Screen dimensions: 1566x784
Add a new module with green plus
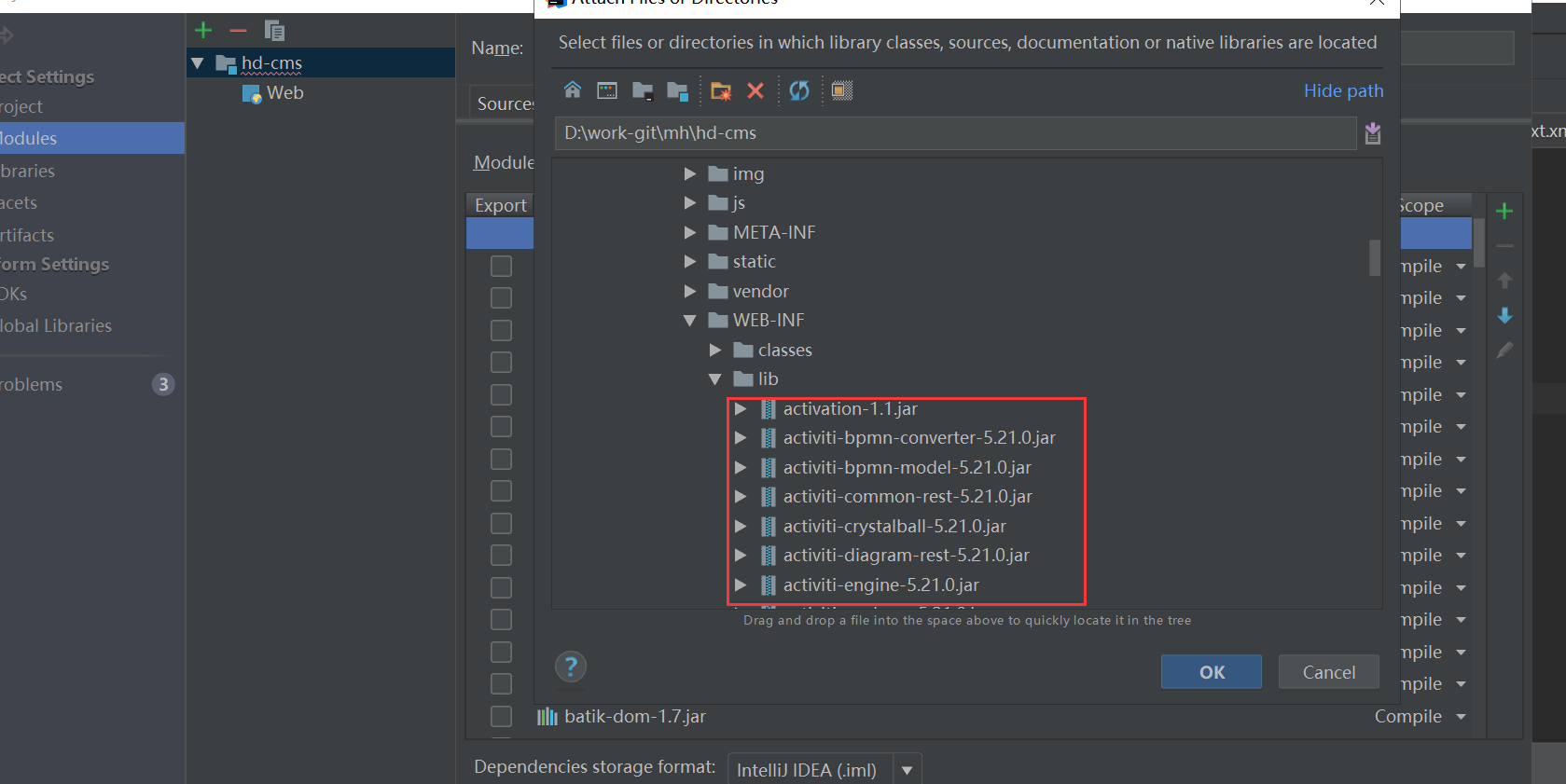pyautogui.click(x=203, y=30)
